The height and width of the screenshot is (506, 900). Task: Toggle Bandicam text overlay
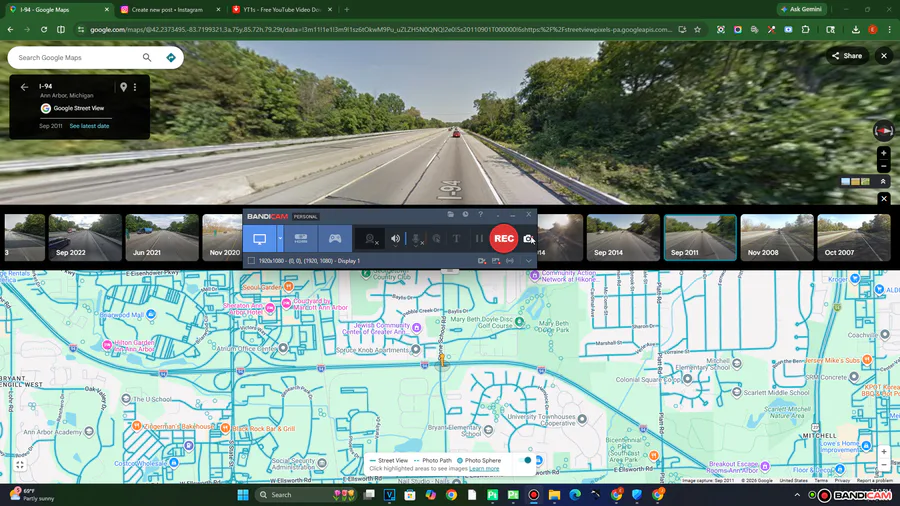[456, 239]
